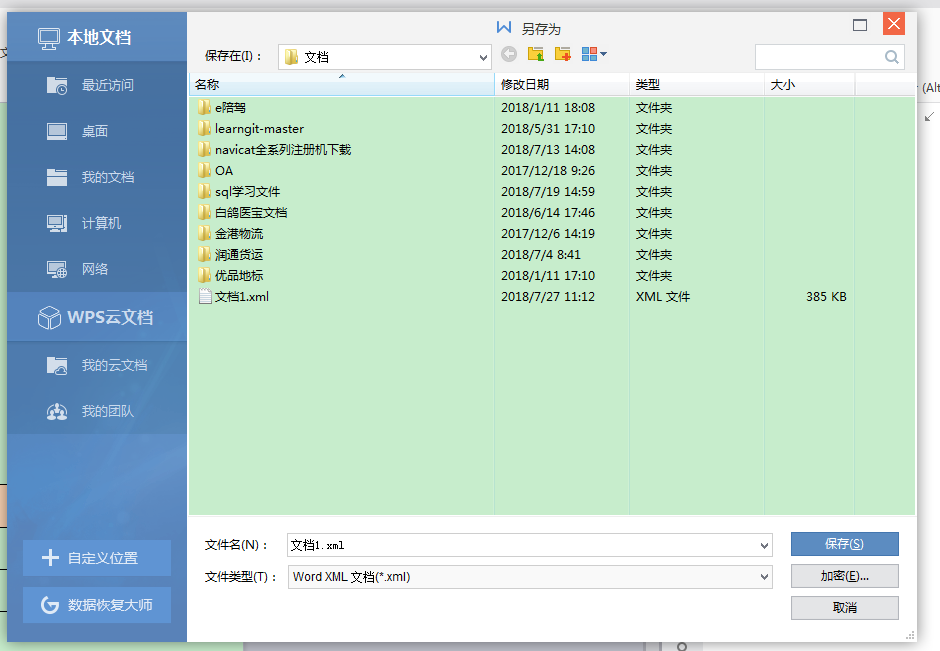
Task: Select the OA folder icon
Action: click(204, 171)
